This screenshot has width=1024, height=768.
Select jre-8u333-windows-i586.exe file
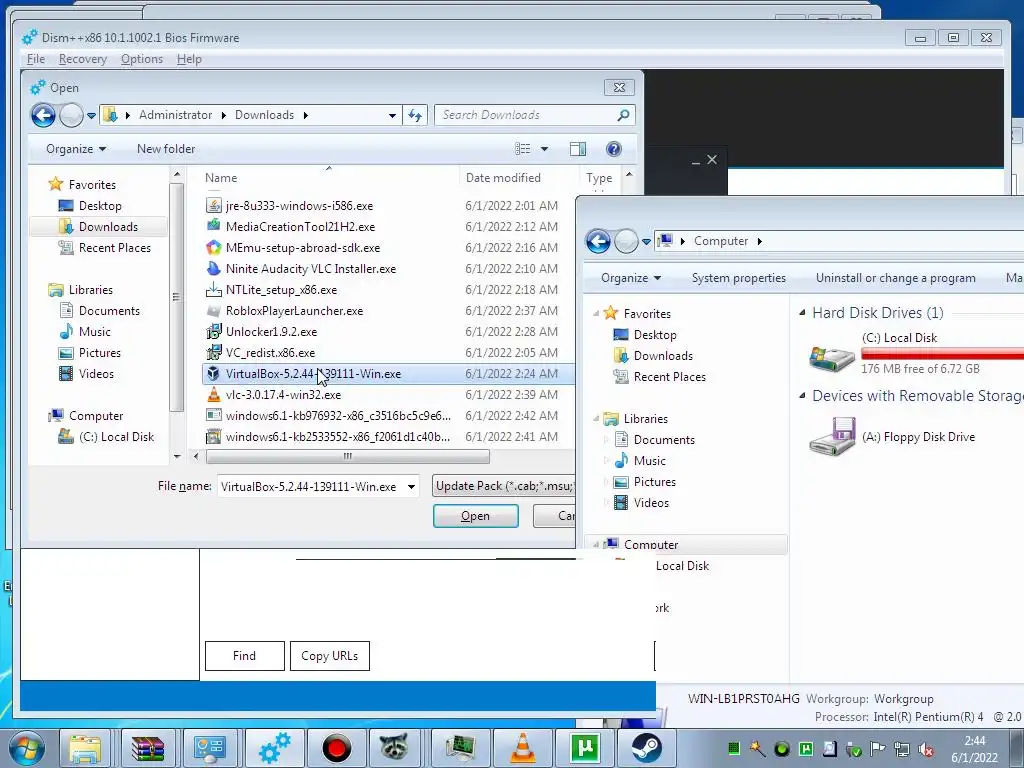299,206
